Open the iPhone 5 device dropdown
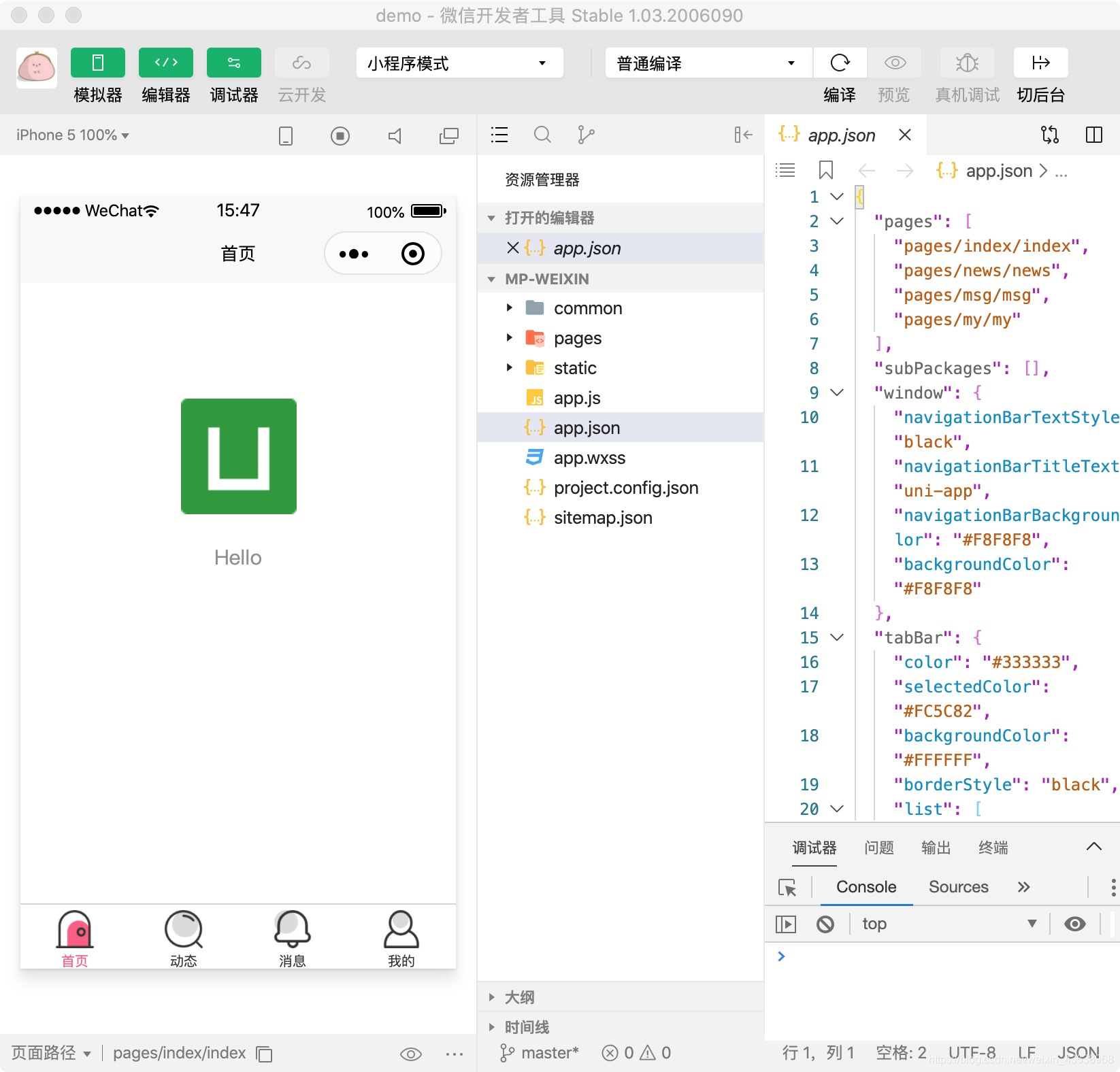 click(71, 135)
